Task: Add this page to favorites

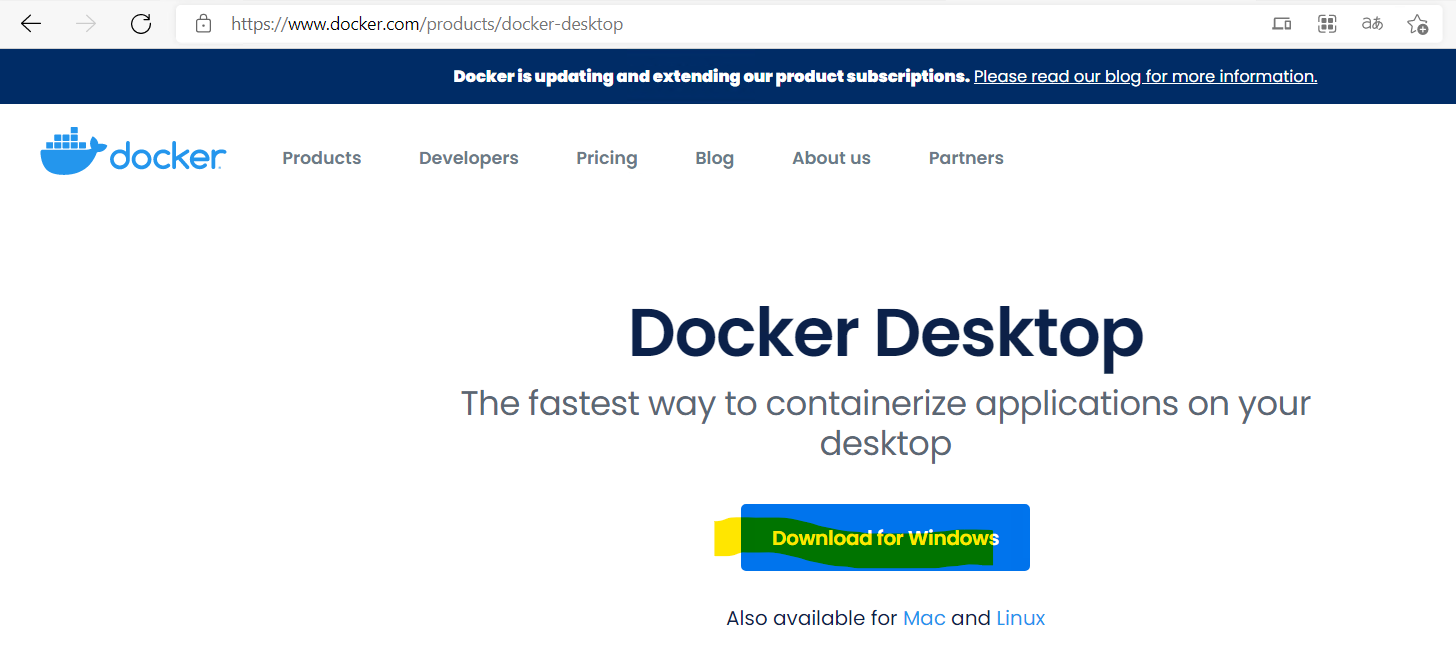Action: [x=1417, y=24]
